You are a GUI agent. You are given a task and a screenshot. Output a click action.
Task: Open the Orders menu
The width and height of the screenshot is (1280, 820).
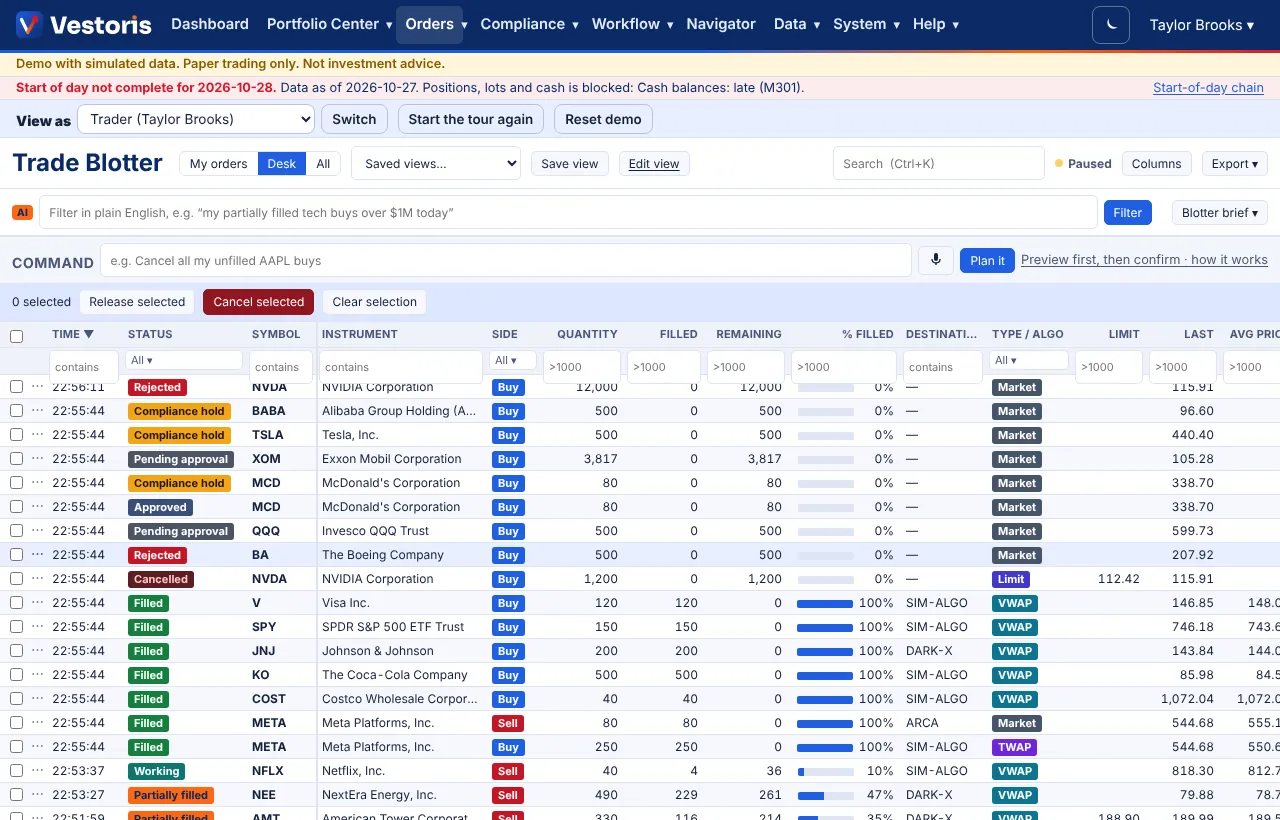coord(430,24)
